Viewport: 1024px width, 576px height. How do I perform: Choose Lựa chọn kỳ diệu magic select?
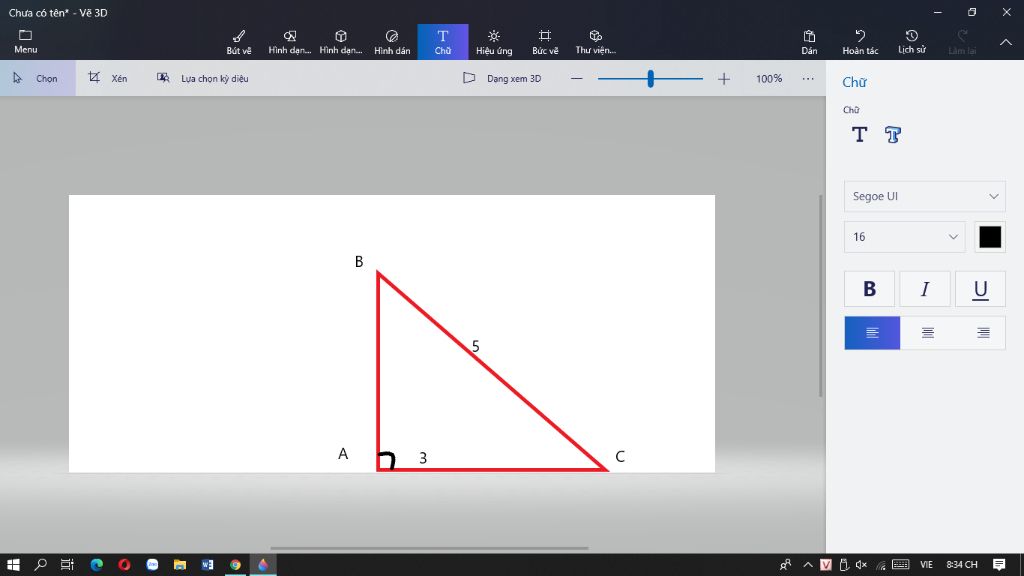[202, 78]
